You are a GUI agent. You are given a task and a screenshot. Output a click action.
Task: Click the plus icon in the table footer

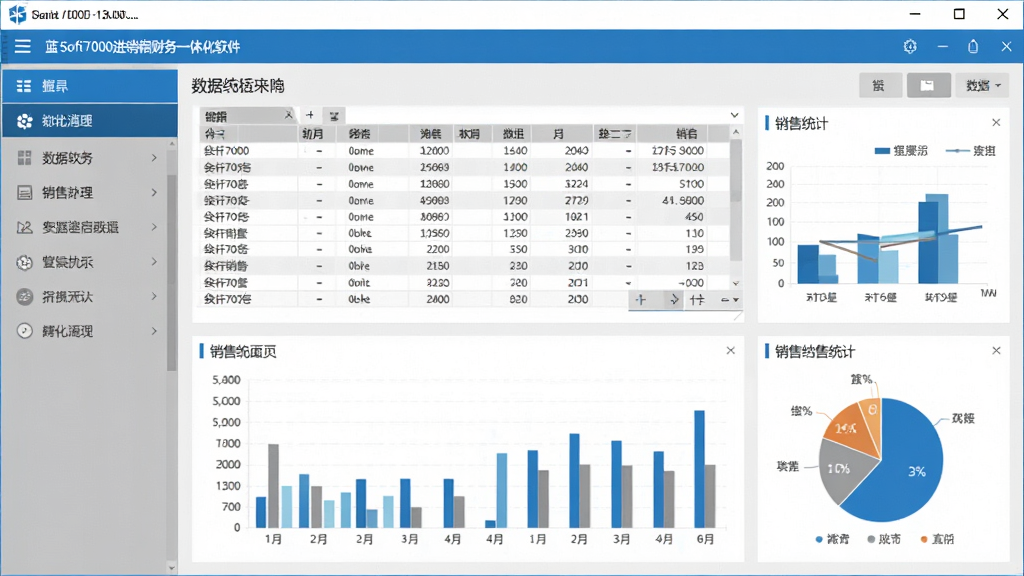point(641,300)
